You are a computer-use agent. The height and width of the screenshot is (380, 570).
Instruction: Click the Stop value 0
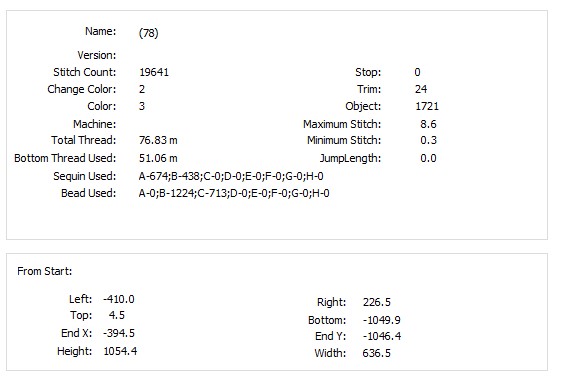click(417, 72)
